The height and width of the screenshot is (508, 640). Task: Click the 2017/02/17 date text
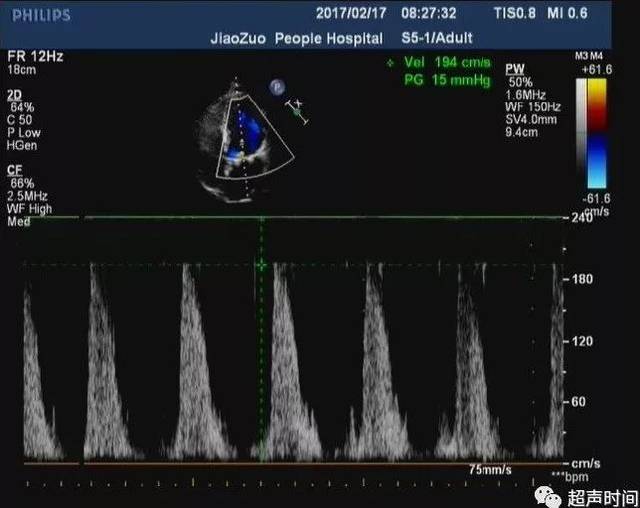point(351,13)
